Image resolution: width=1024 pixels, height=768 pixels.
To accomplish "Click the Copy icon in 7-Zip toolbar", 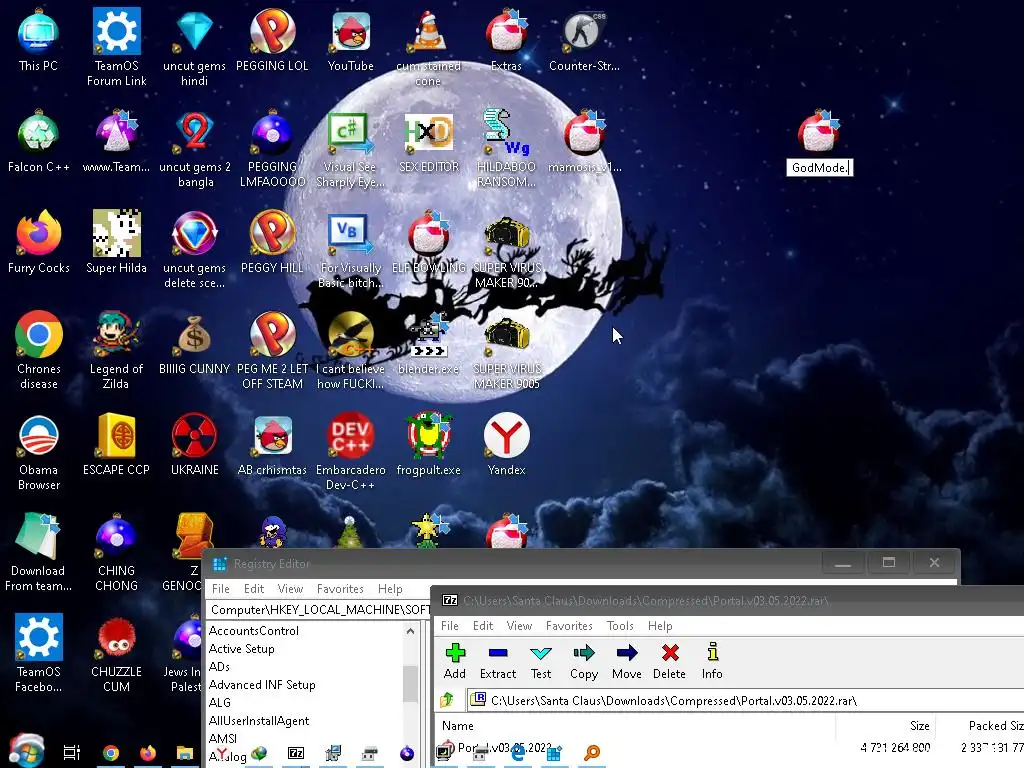I will click(584, 653).
